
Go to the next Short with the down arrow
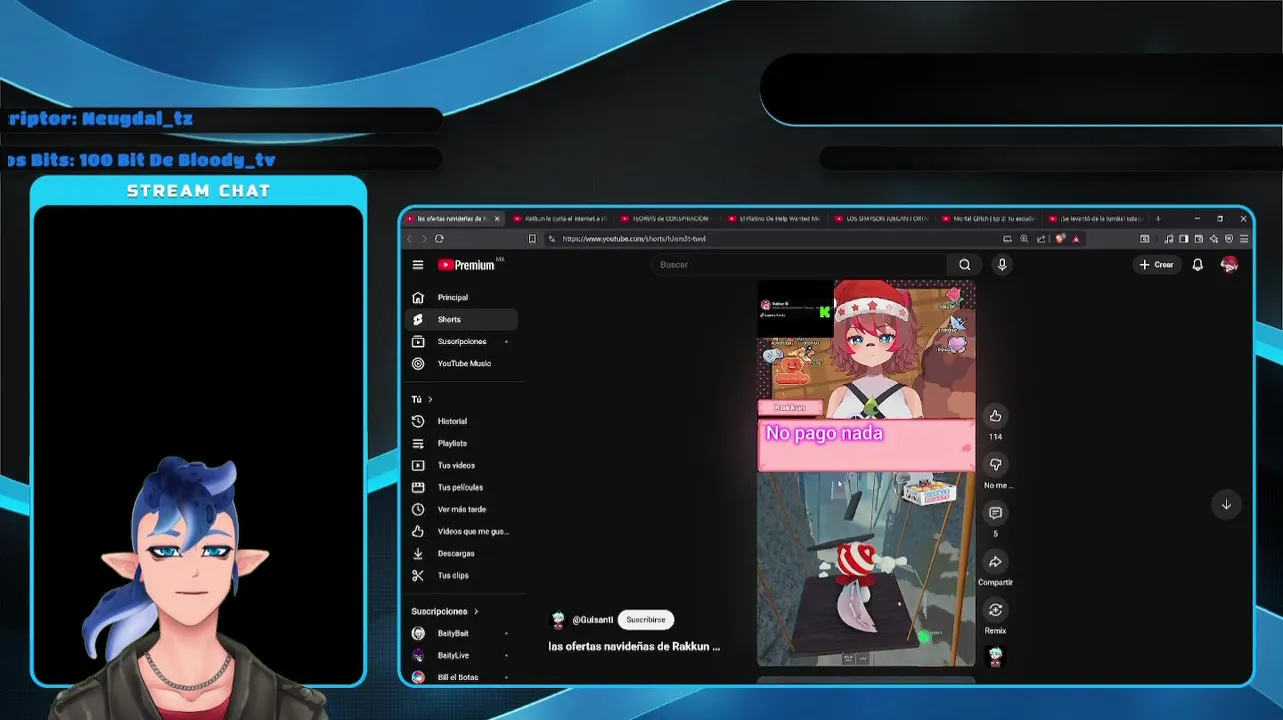(1226, 504)
